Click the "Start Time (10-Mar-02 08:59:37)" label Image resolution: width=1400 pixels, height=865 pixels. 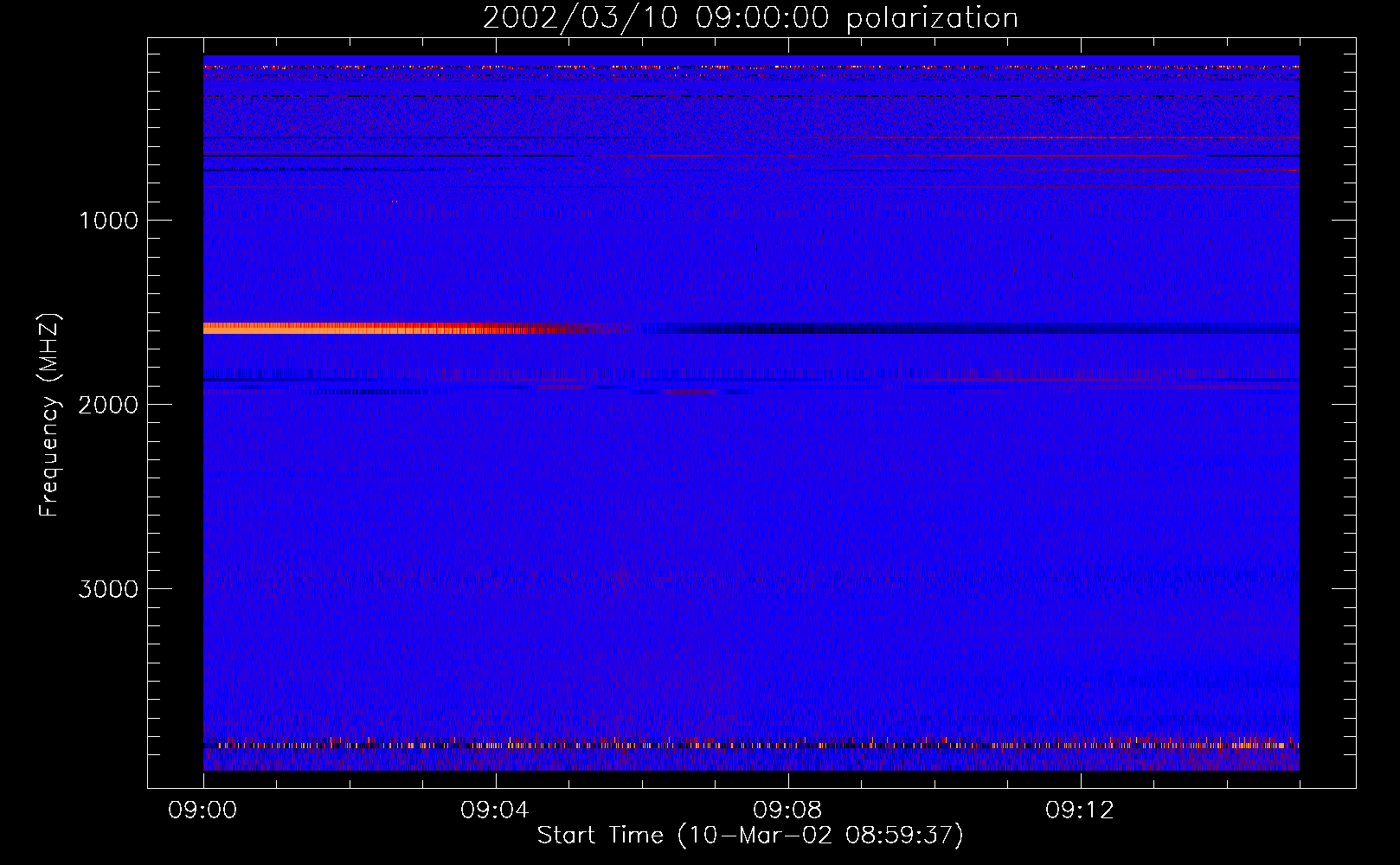coord(750,836)
